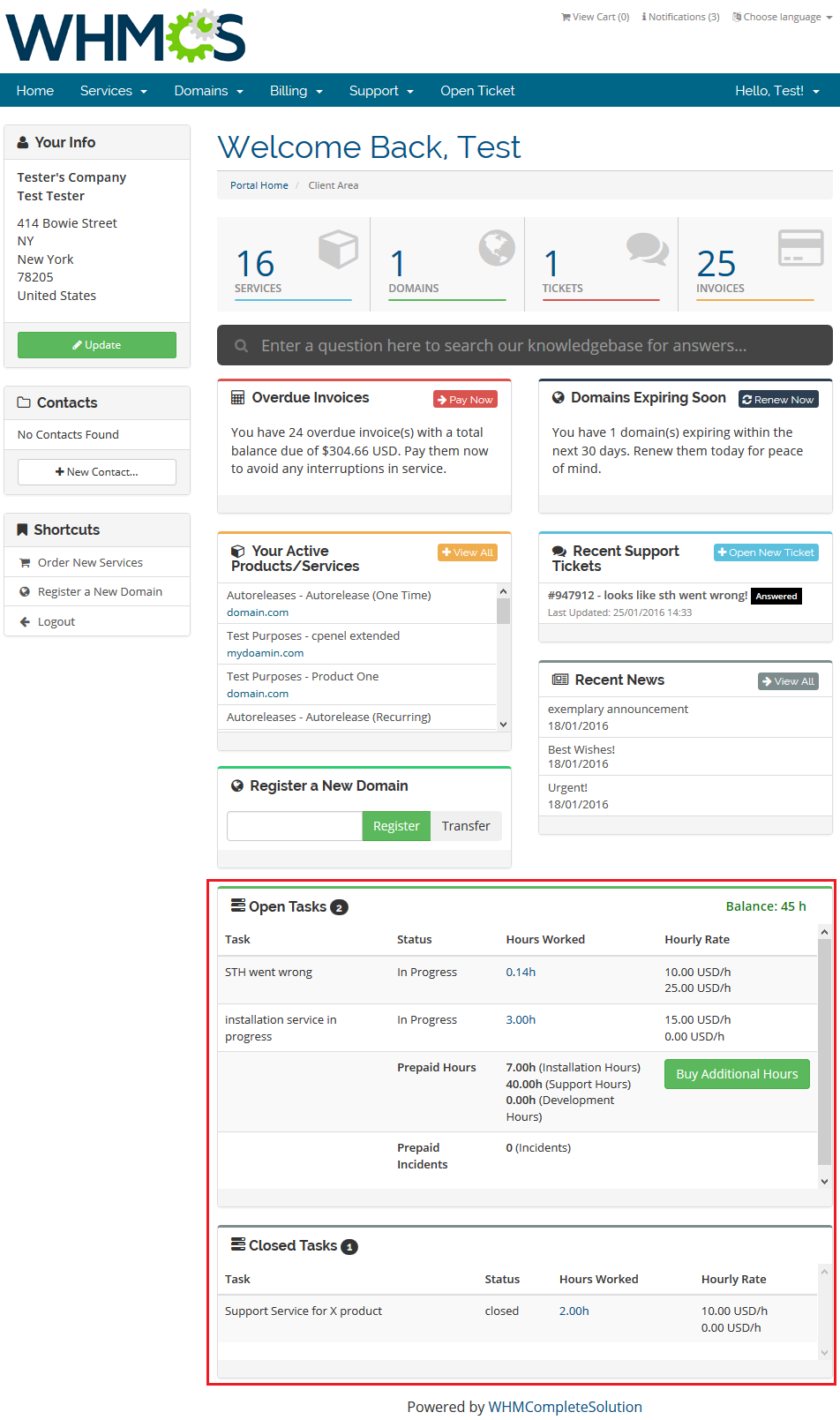Click New Contact... button
This screenshot has height=1420, width=840.
97,472
